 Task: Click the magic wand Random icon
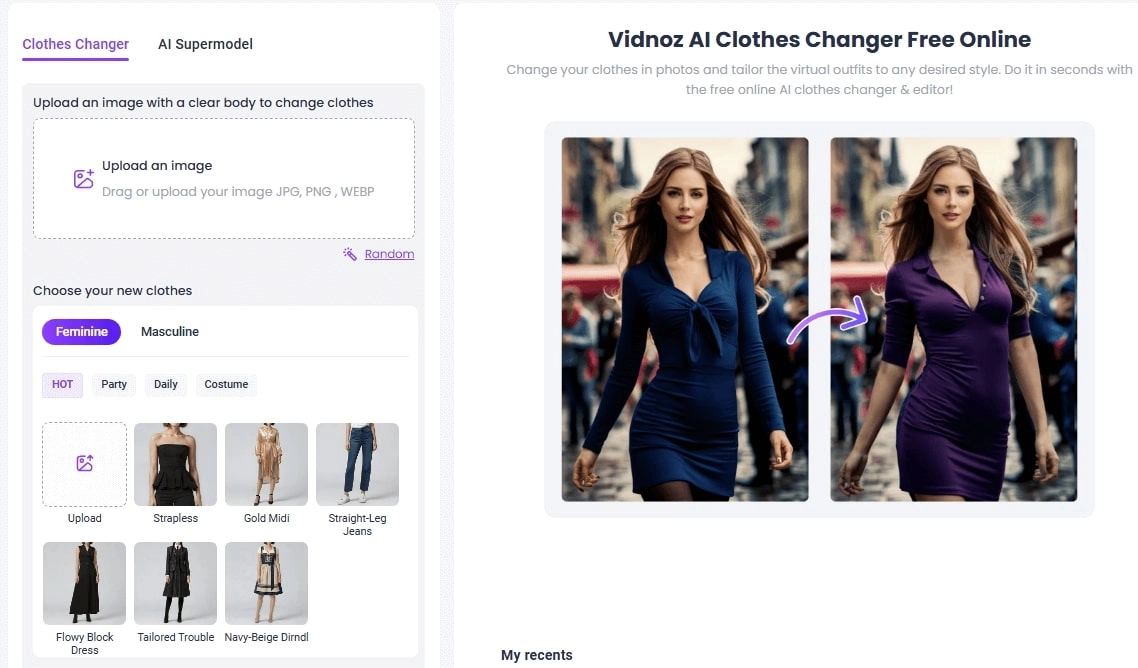point(350,254)
